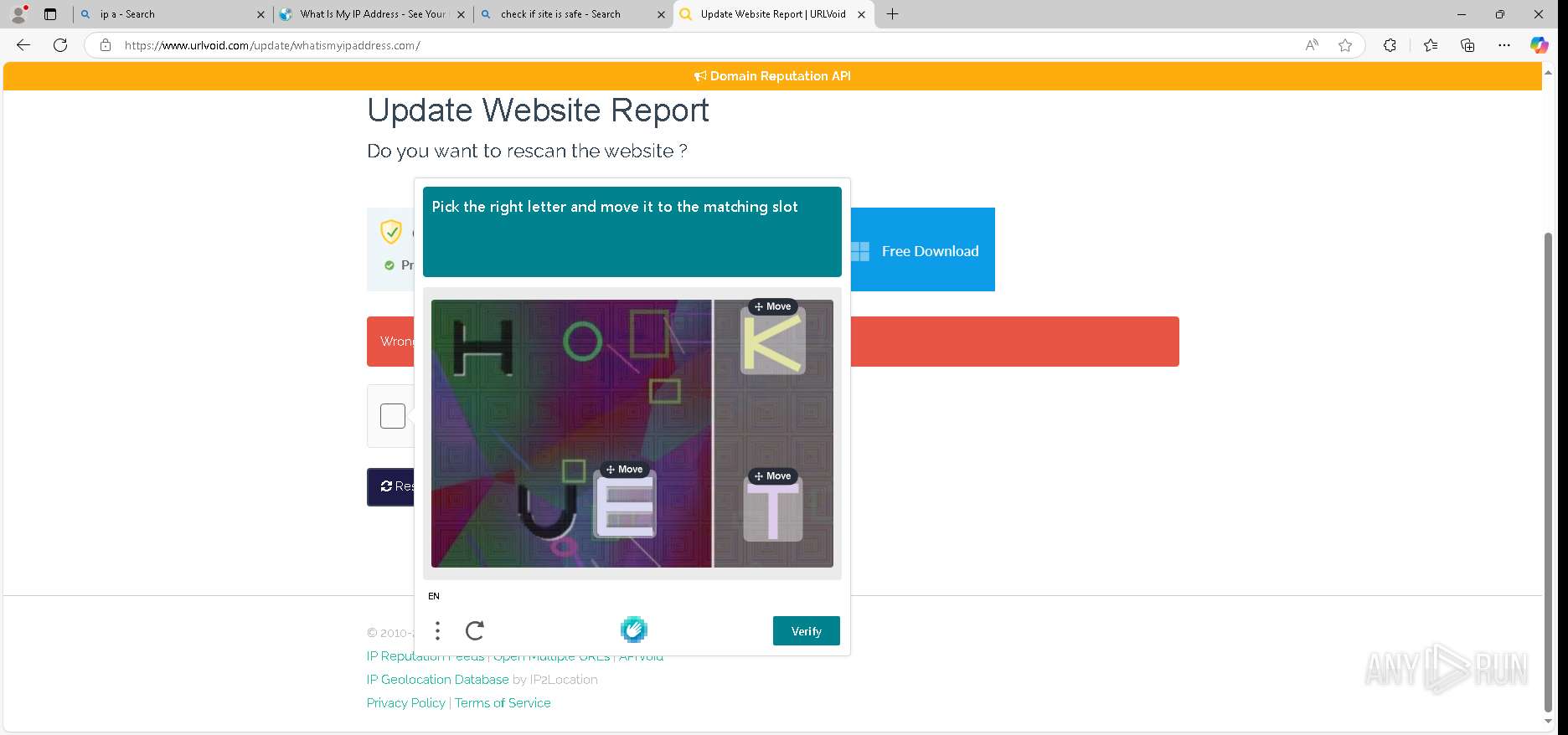Click the dark Rescan button
1568x735 pixels.
pyautogui.click(x=391, y=486)
